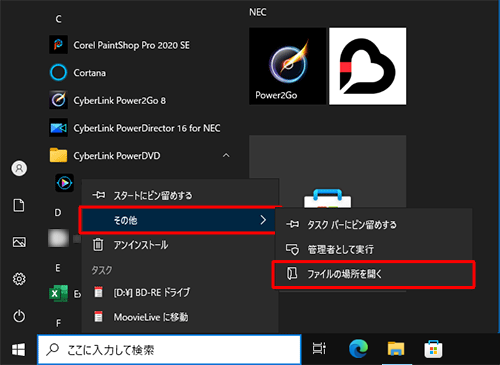
Task: Click the blurred app icon under D
Action: [x=58, y=238]
